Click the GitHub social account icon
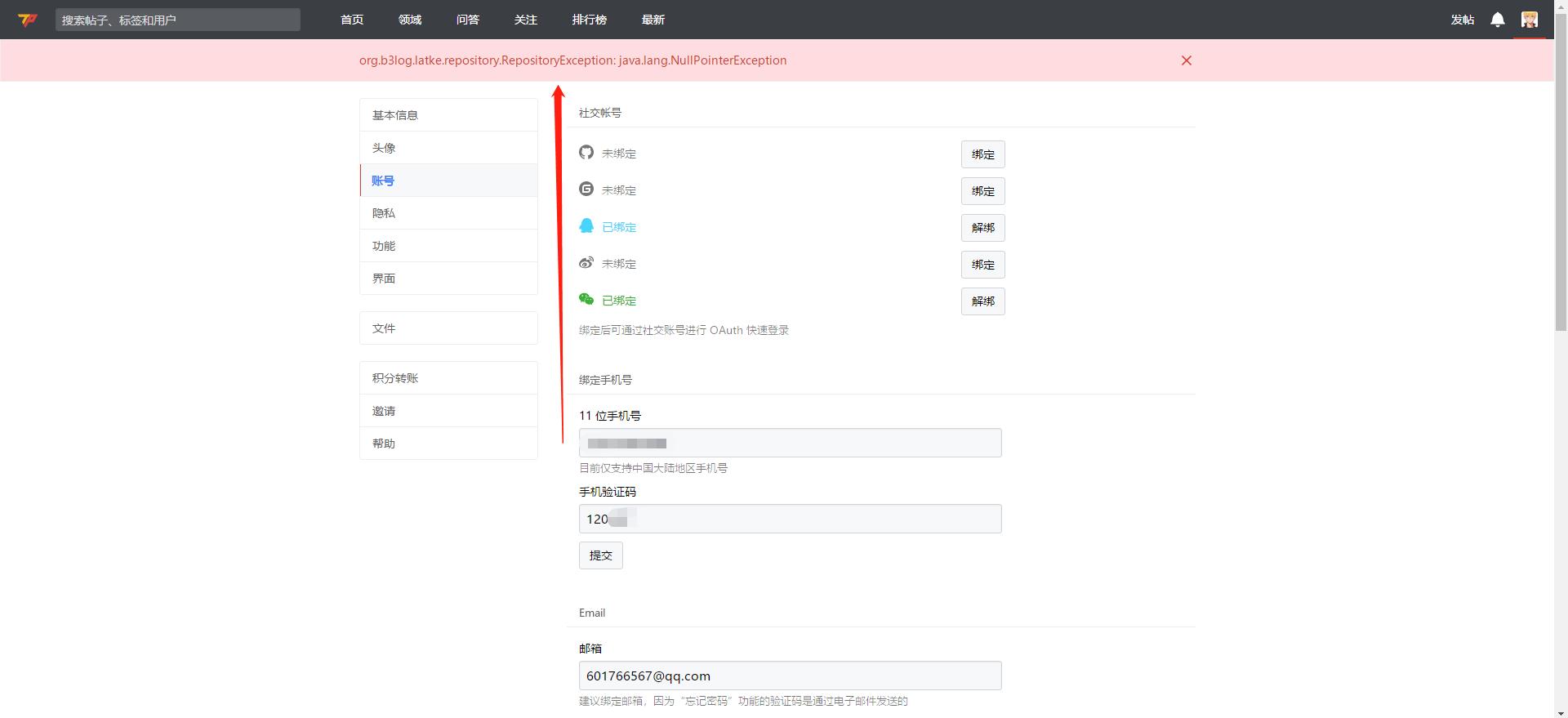The width and height of the screenshot is (1568, 718). [x=586, y=153]
